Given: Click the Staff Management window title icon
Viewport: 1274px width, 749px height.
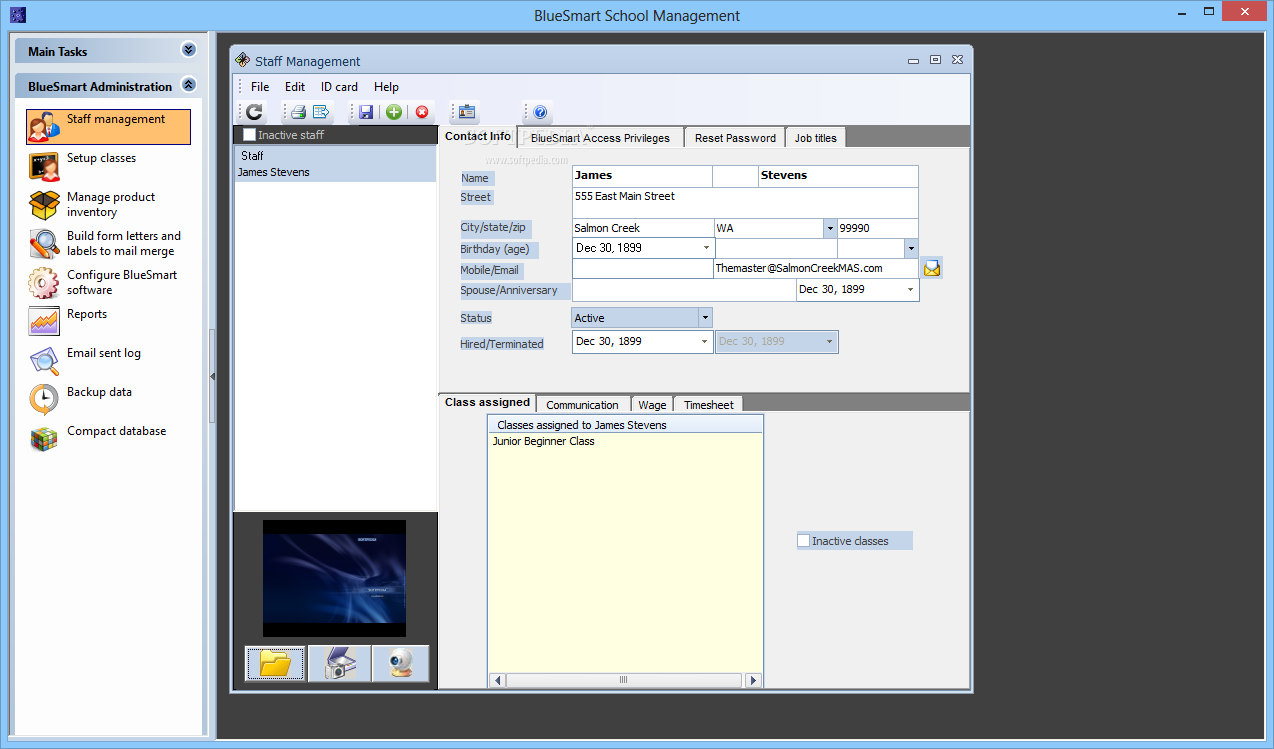Looking at the screenshot, I should point(242,60).
